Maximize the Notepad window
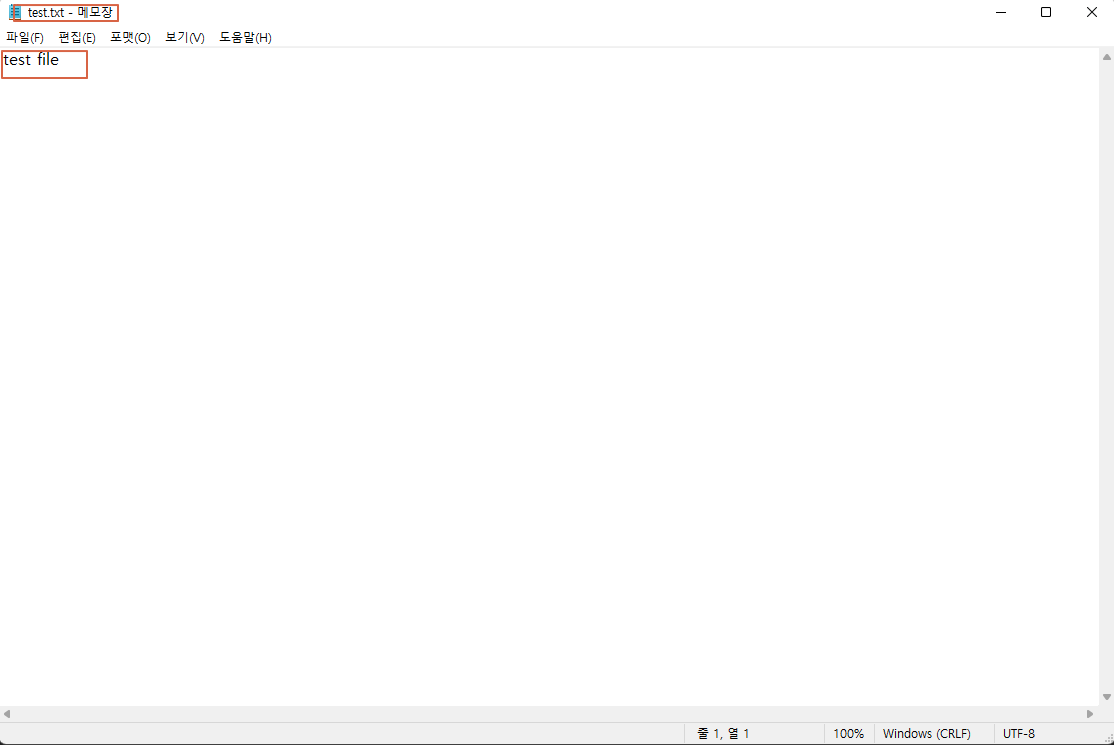This screenshot has height=745, width=1114. [x=1046, y=12]
